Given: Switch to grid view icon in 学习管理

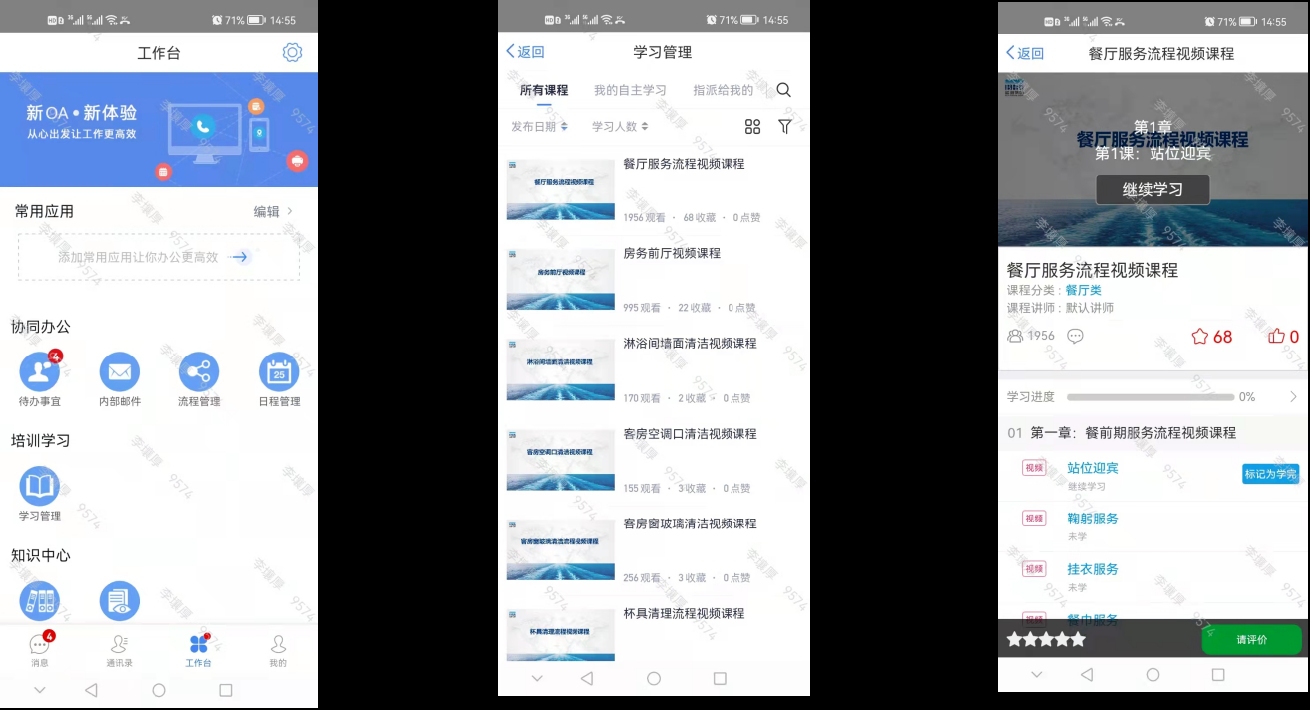Looking at the screenshot, I should (753, 127).
